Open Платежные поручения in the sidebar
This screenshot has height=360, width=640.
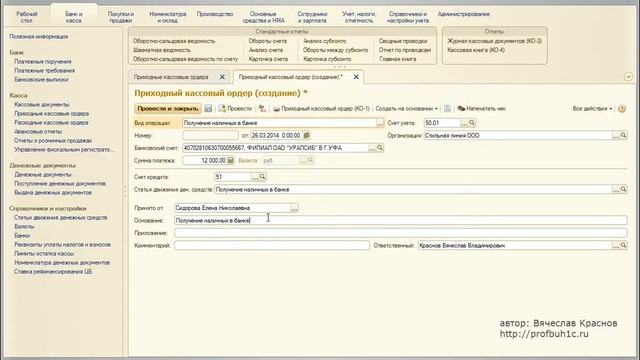pyautogui.click(x=43, y=61)
